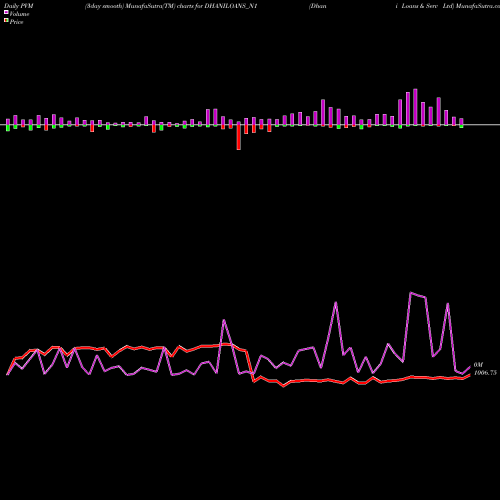Select the 'Price' legend label
Viewport: 500px width, 500px height.
coord(16,22)
